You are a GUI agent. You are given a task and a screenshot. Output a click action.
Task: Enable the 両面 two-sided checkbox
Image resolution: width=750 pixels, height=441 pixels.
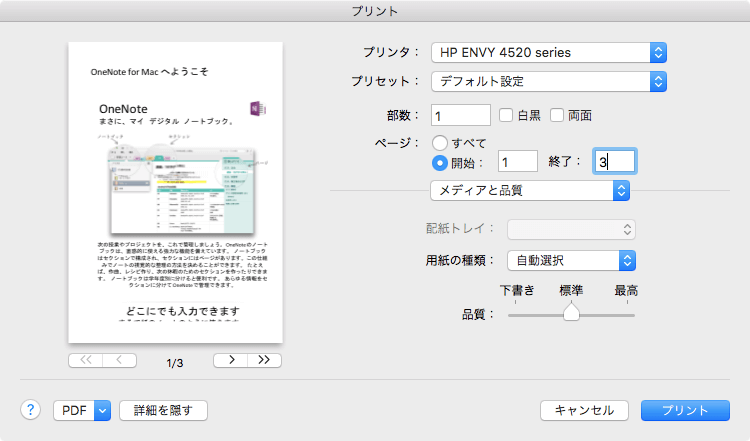click(556, 115)
